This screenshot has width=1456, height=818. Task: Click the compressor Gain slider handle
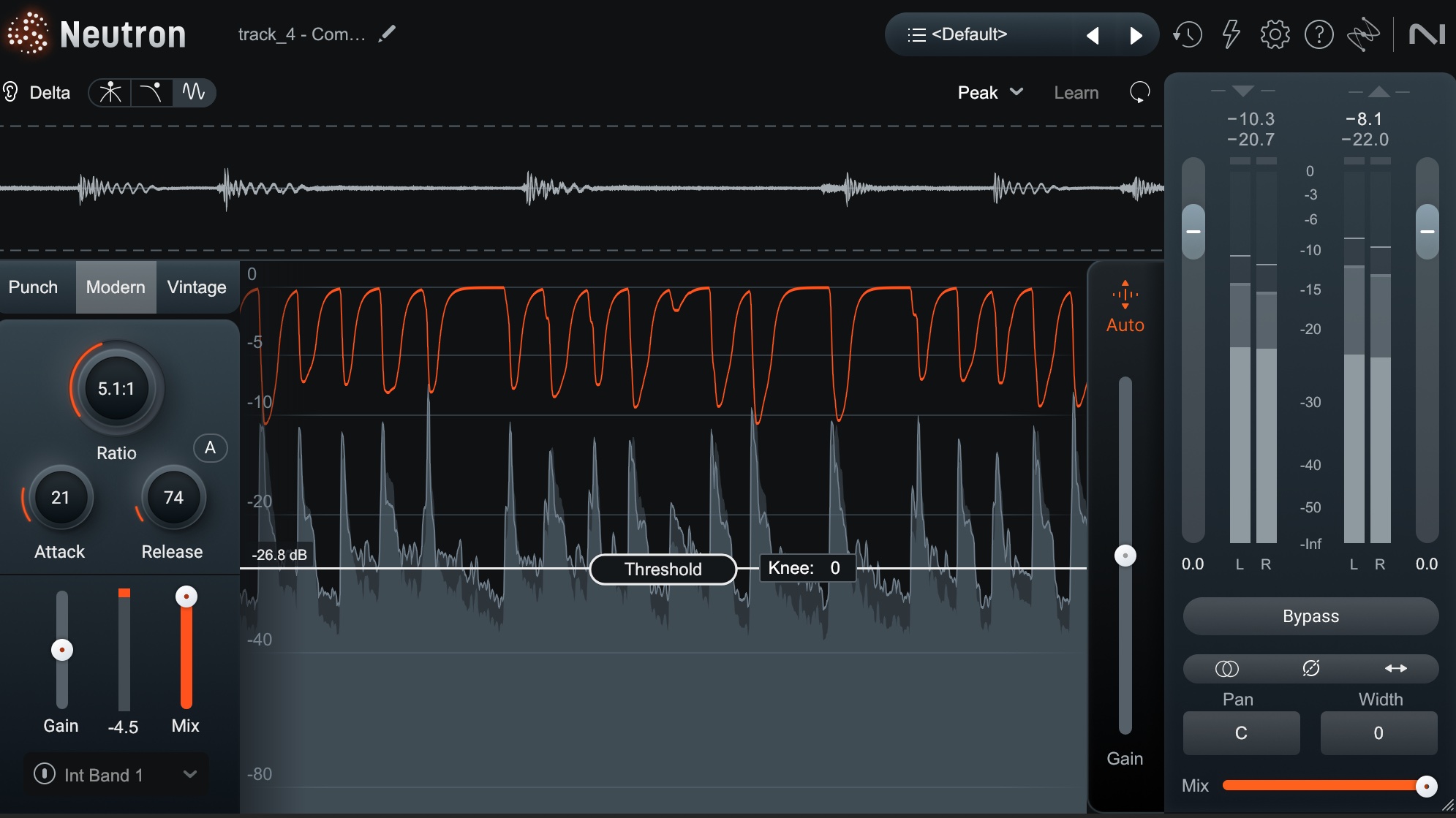tap(62, 649)
